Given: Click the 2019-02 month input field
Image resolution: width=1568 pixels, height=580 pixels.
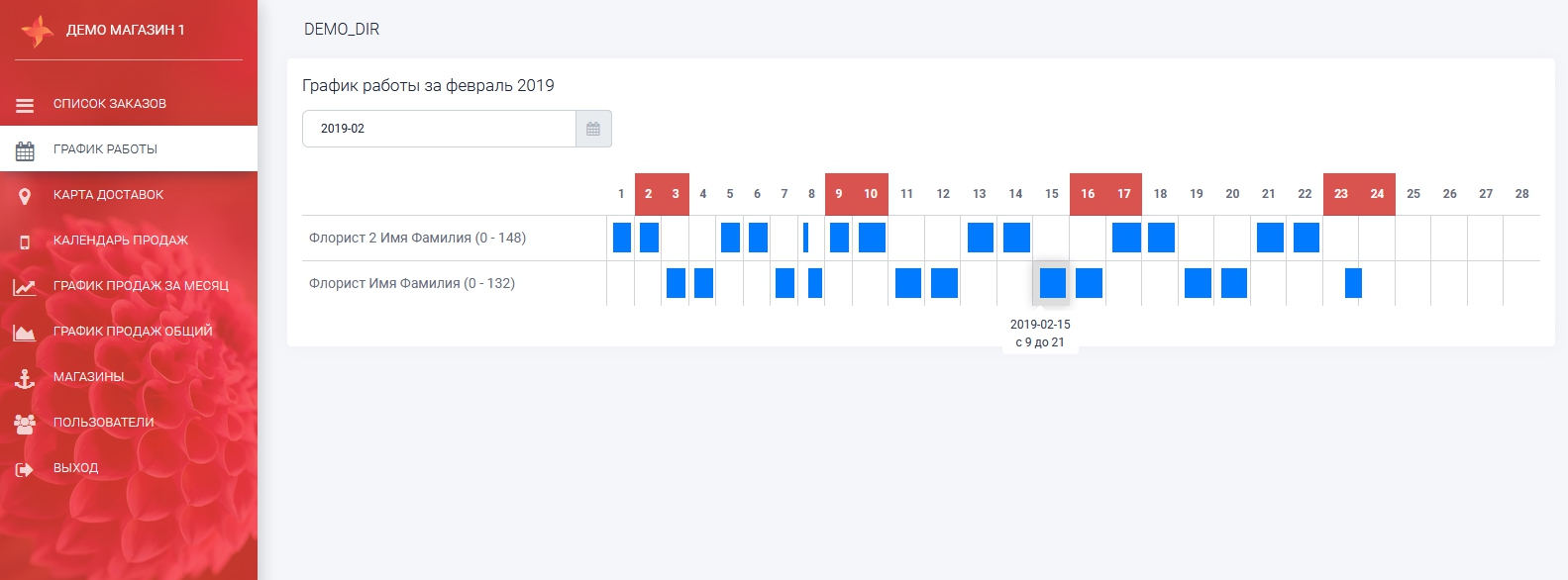Looking at the screenshot, I should click(x=439, y=129).
